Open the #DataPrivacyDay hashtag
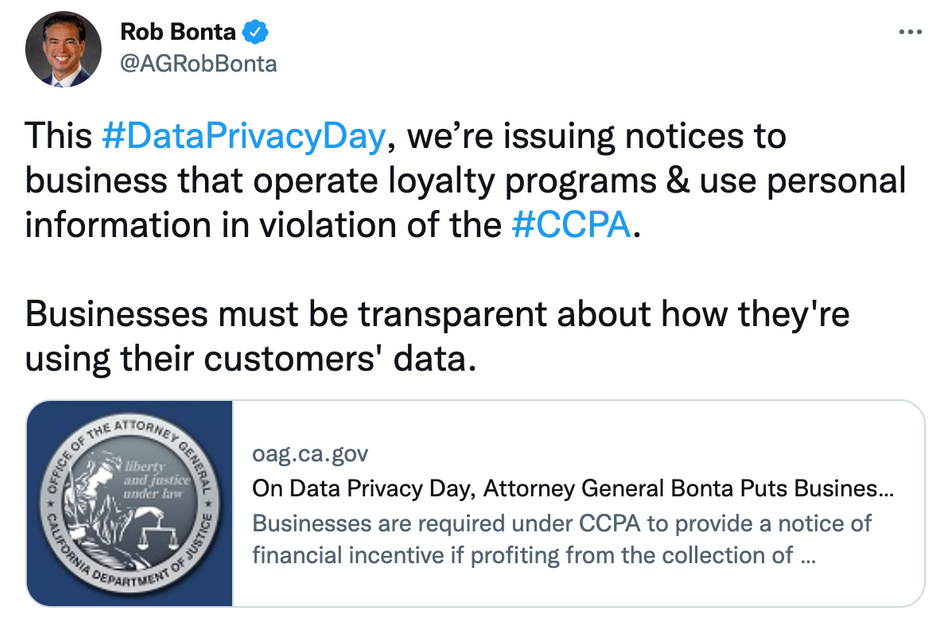Screen dimensions: 951x630 coord(243,136)
